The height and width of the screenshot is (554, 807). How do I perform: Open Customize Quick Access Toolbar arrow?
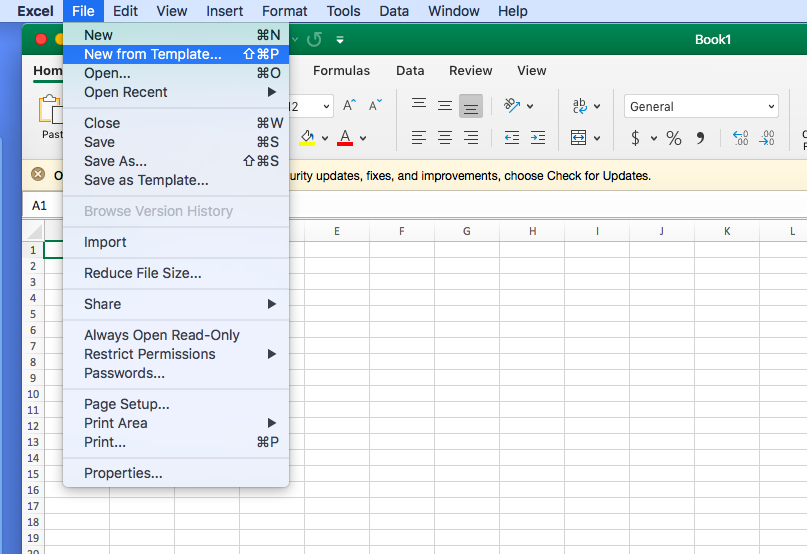[340, 40]
